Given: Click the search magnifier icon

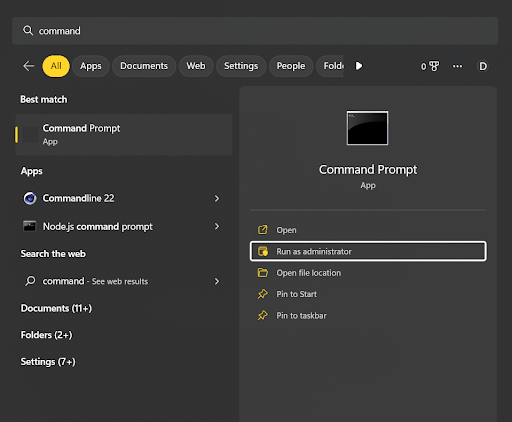Looking at the screenshot, I should [x=28, y=31].
